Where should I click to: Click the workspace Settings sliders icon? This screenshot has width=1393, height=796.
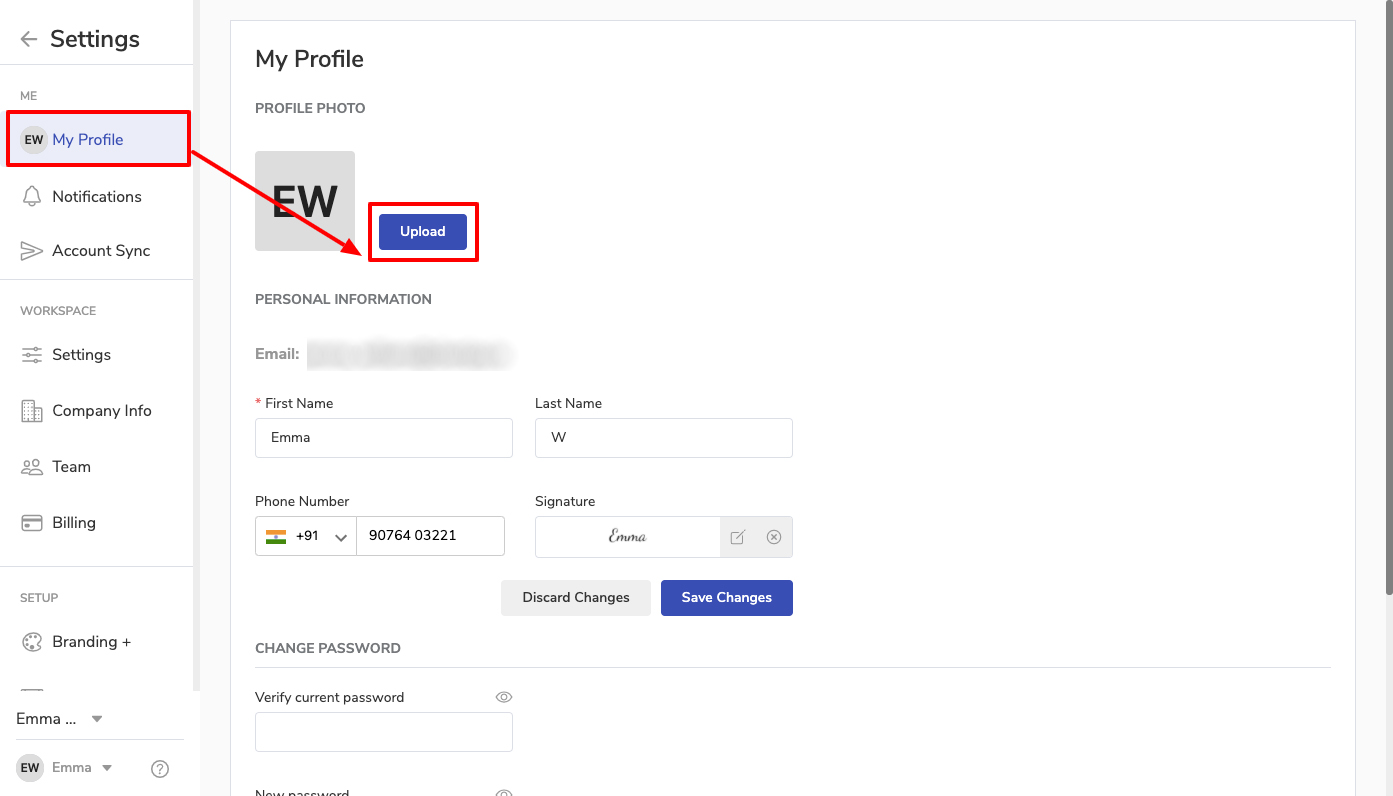click(x=32, y=355)
